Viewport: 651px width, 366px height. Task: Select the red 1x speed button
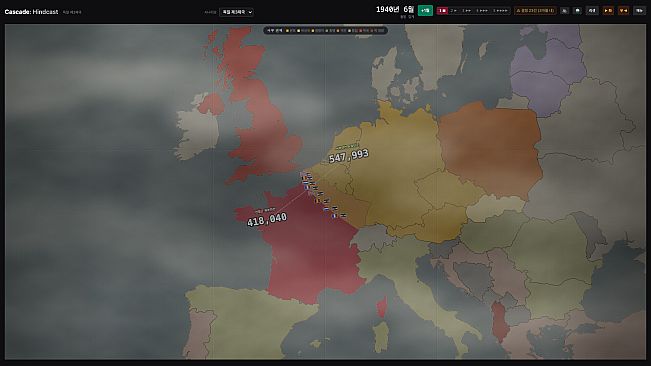coord(442,10)
